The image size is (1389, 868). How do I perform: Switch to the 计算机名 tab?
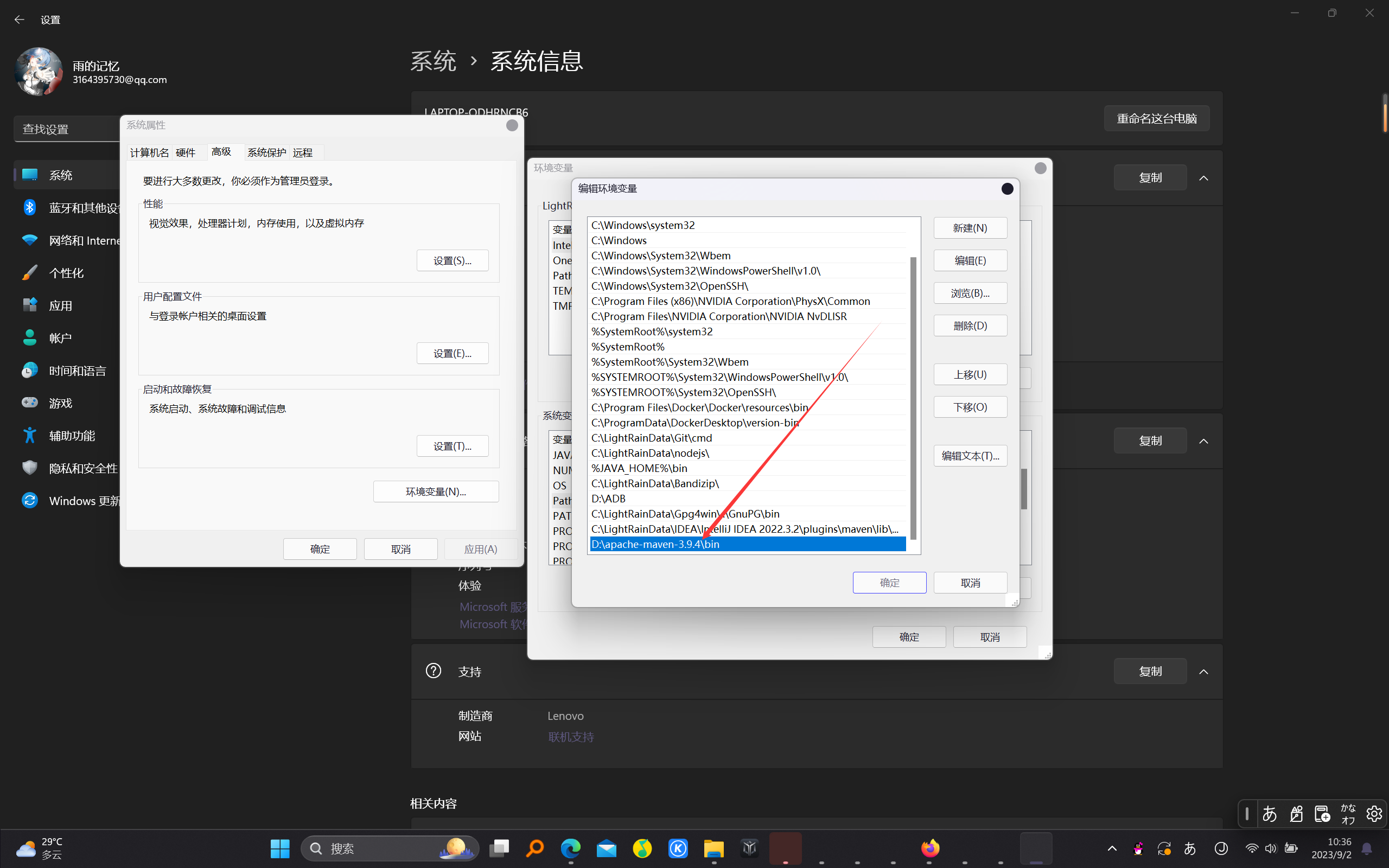coord(149,152)
